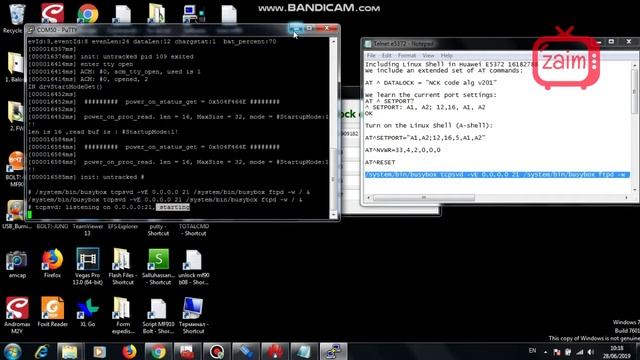This screenshot has height=360, width=640.
Task: Open the unlock mf90 shortcut file
Action: pos(193,266)
